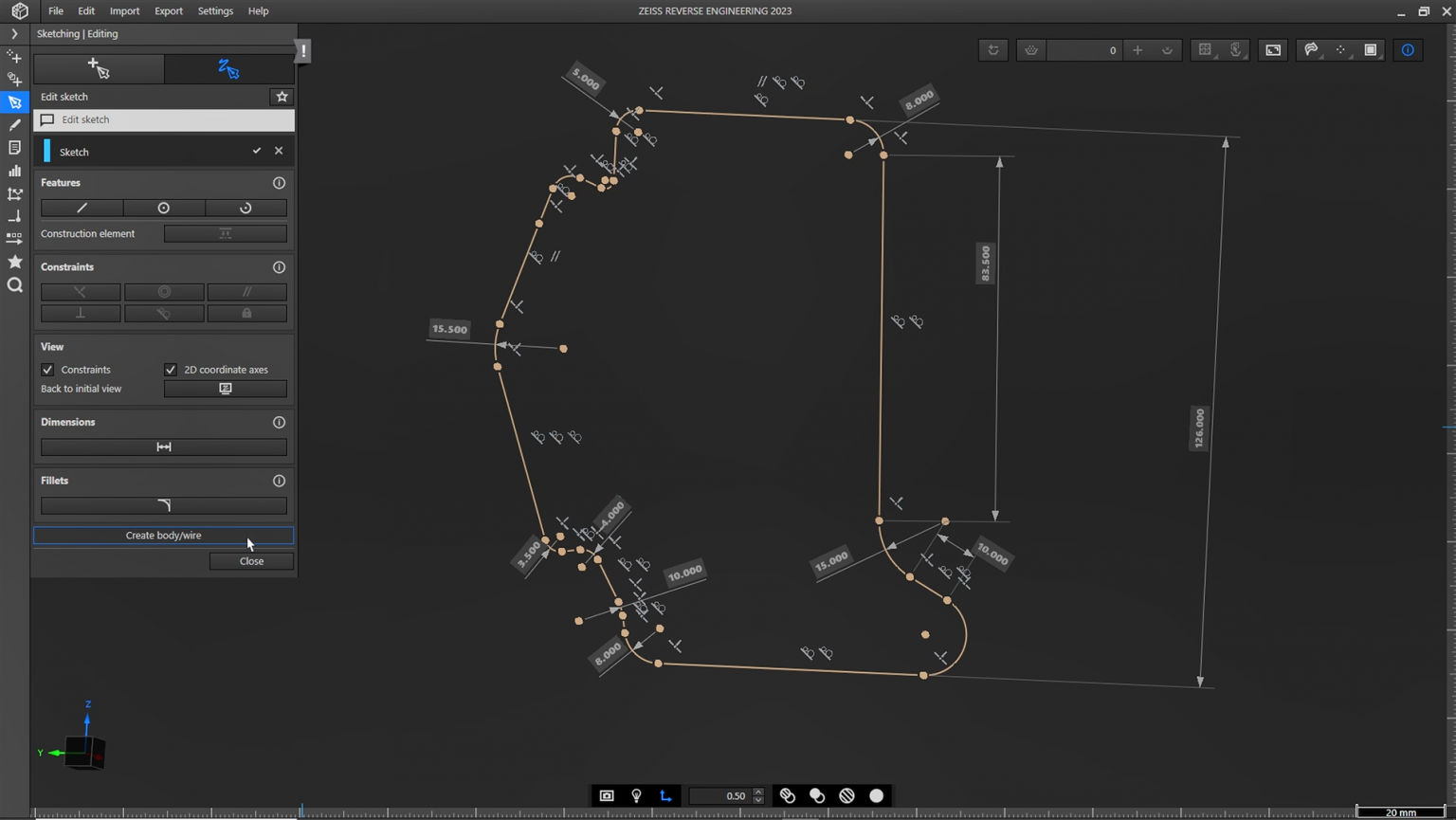
Task: Click the Create body/wire button
Action: point(163,535)
